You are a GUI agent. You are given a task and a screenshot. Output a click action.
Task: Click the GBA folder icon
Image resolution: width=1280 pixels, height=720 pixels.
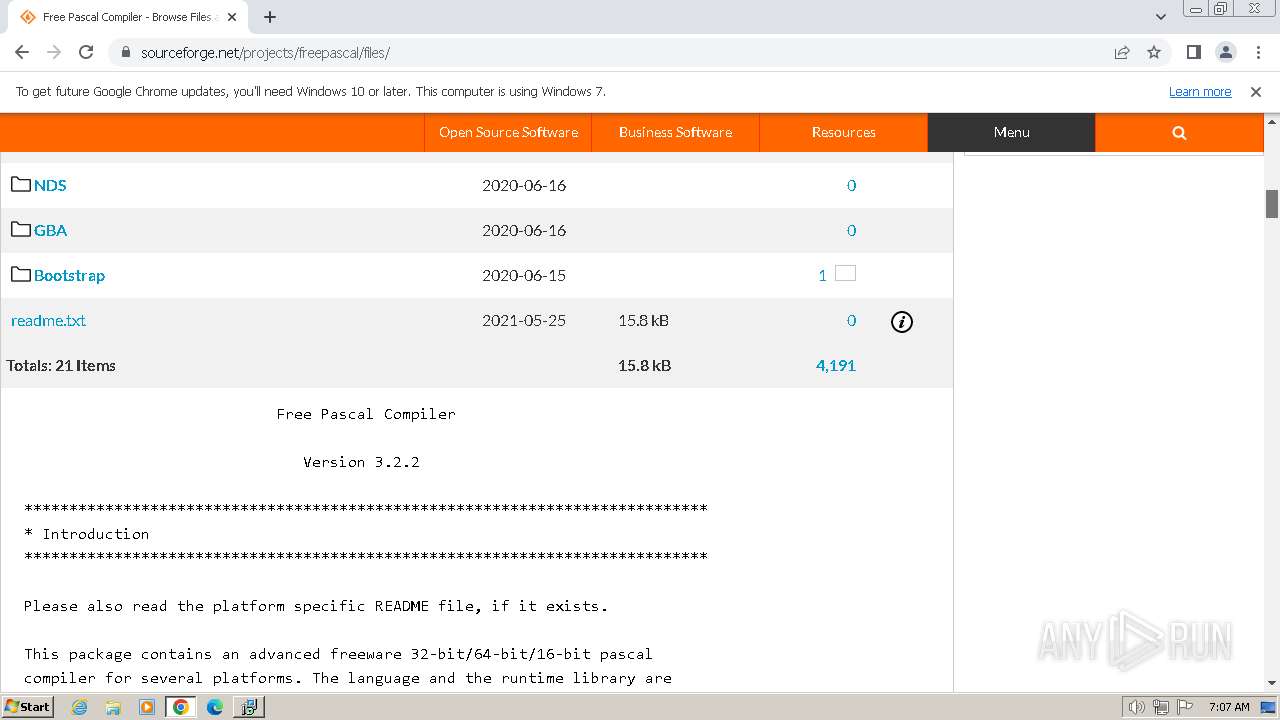[x=21, y=229]
